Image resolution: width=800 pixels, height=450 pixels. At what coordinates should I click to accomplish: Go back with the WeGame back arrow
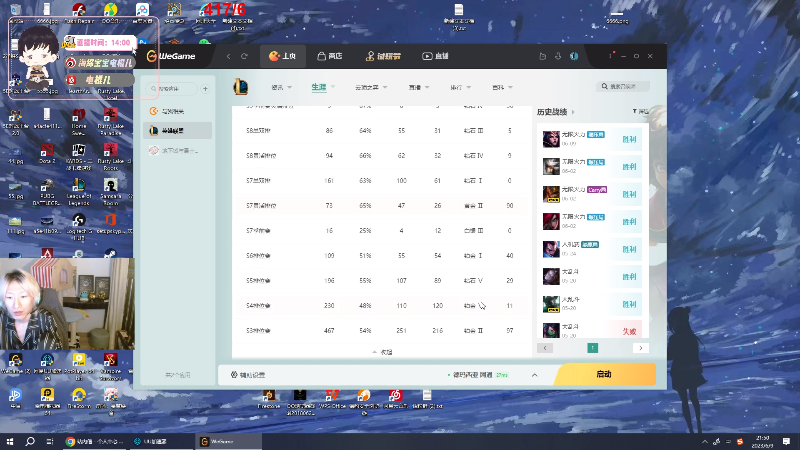(229, 56)
